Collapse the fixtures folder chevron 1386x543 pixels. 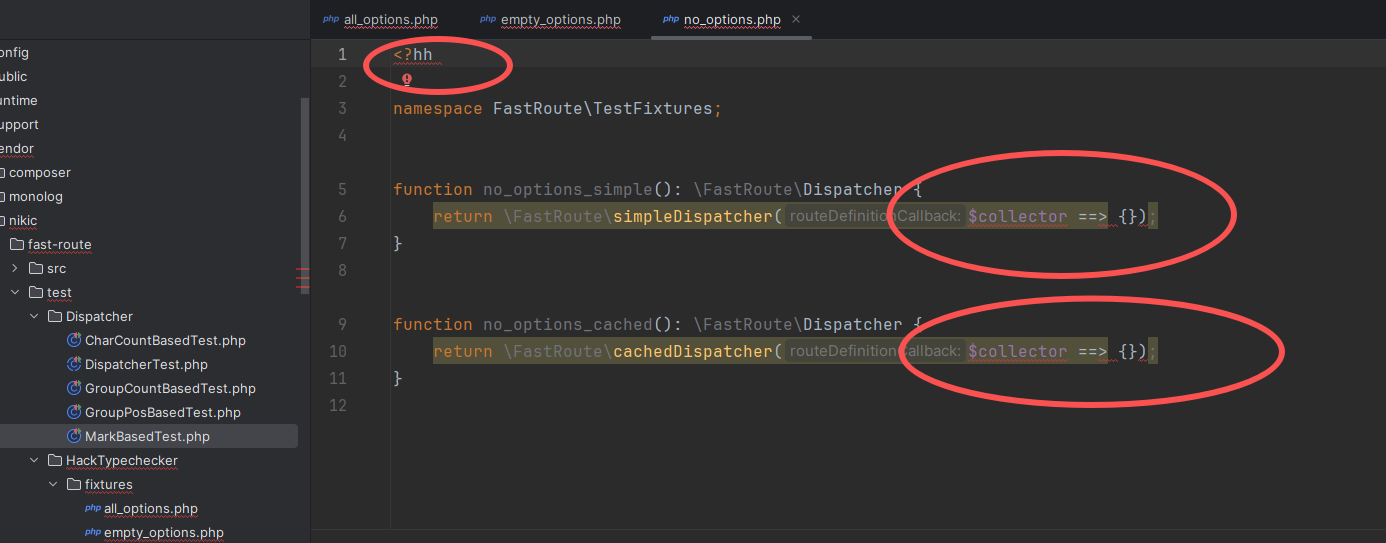tap(53, 485)
